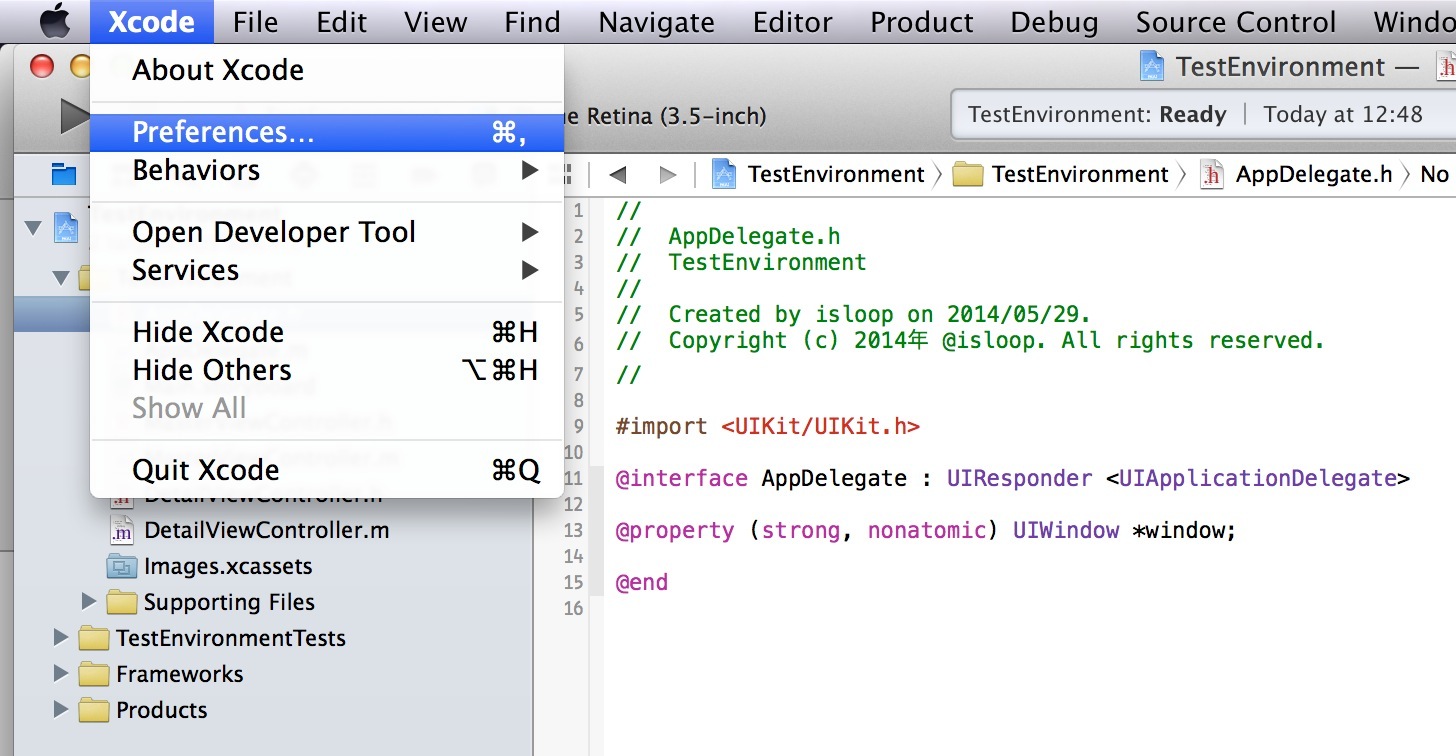Click the @interface AppDelegate line

(1012, 478)
